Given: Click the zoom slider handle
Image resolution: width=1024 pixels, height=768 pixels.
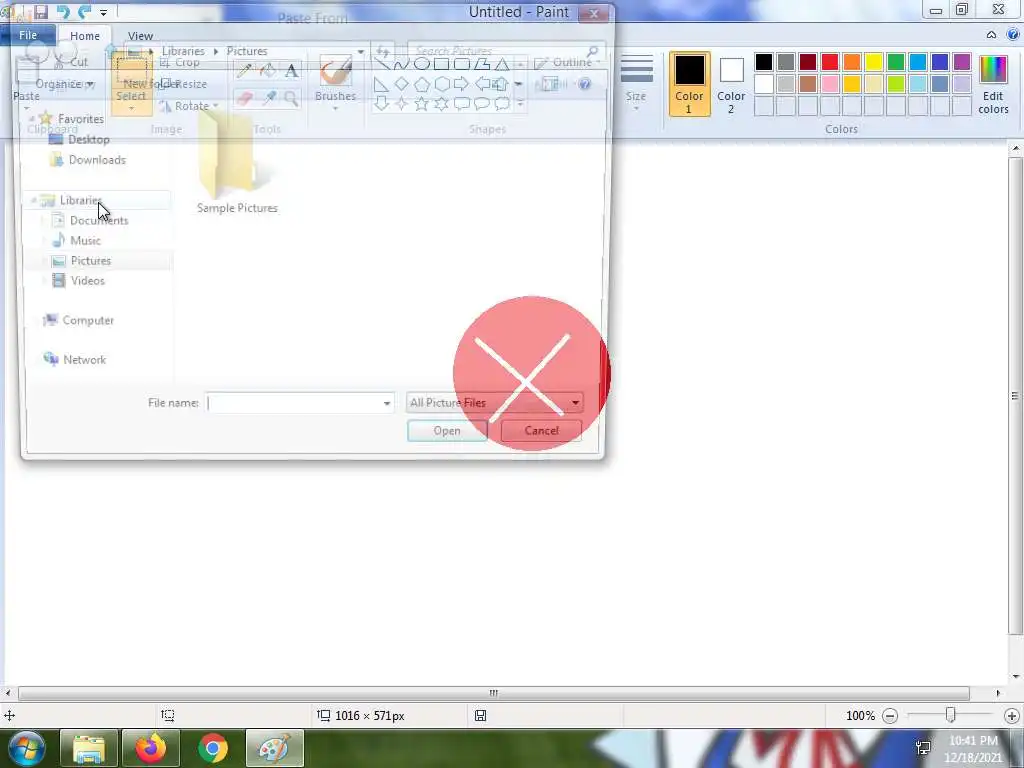Looking at the screenshot, I should (951, 716).
